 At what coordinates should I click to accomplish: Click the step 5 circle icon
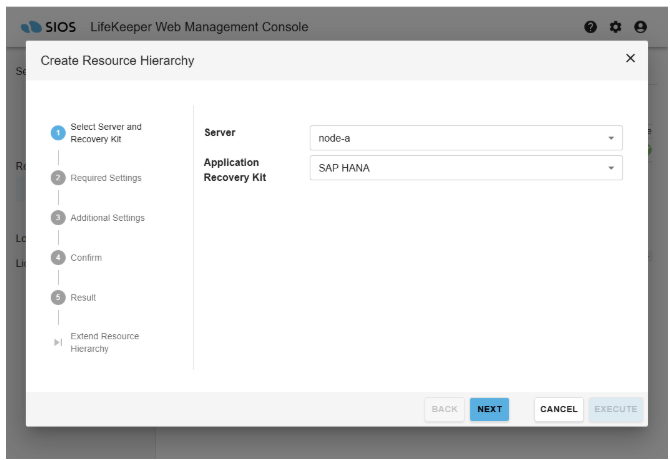(x=58, y=298)
